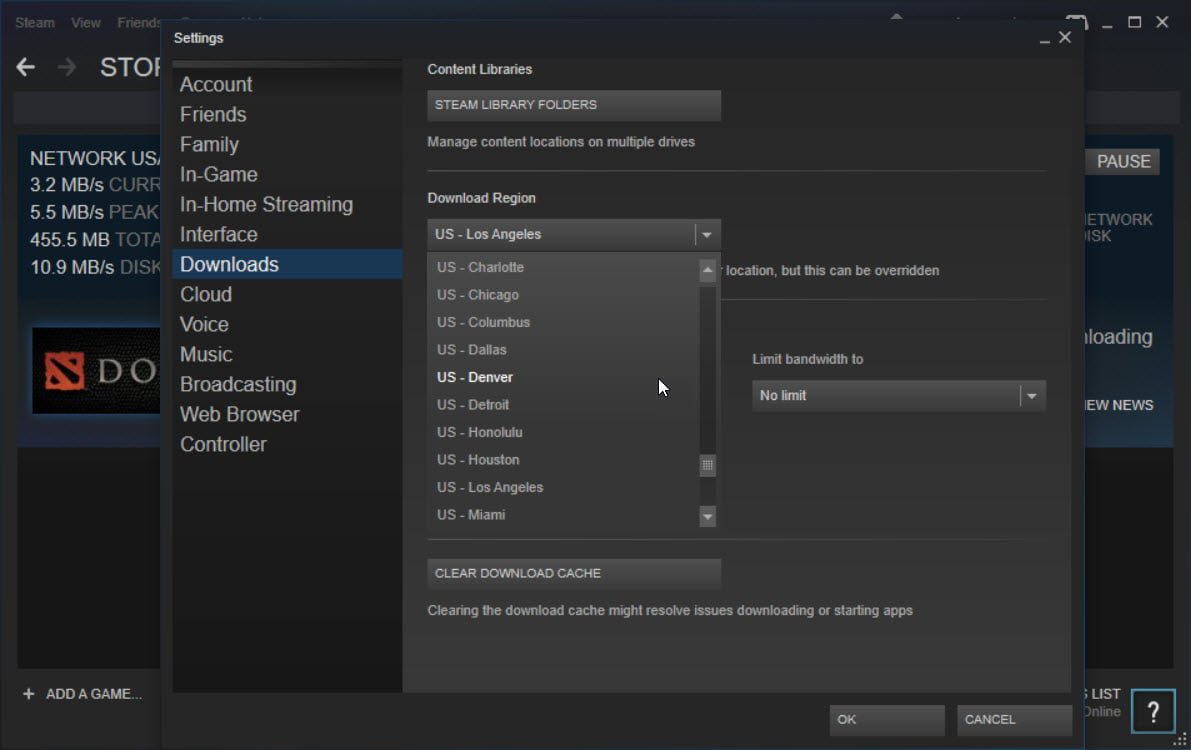Open the Account settings category
The height and width of the screenshot is (750, 1191).
point(287,84)
